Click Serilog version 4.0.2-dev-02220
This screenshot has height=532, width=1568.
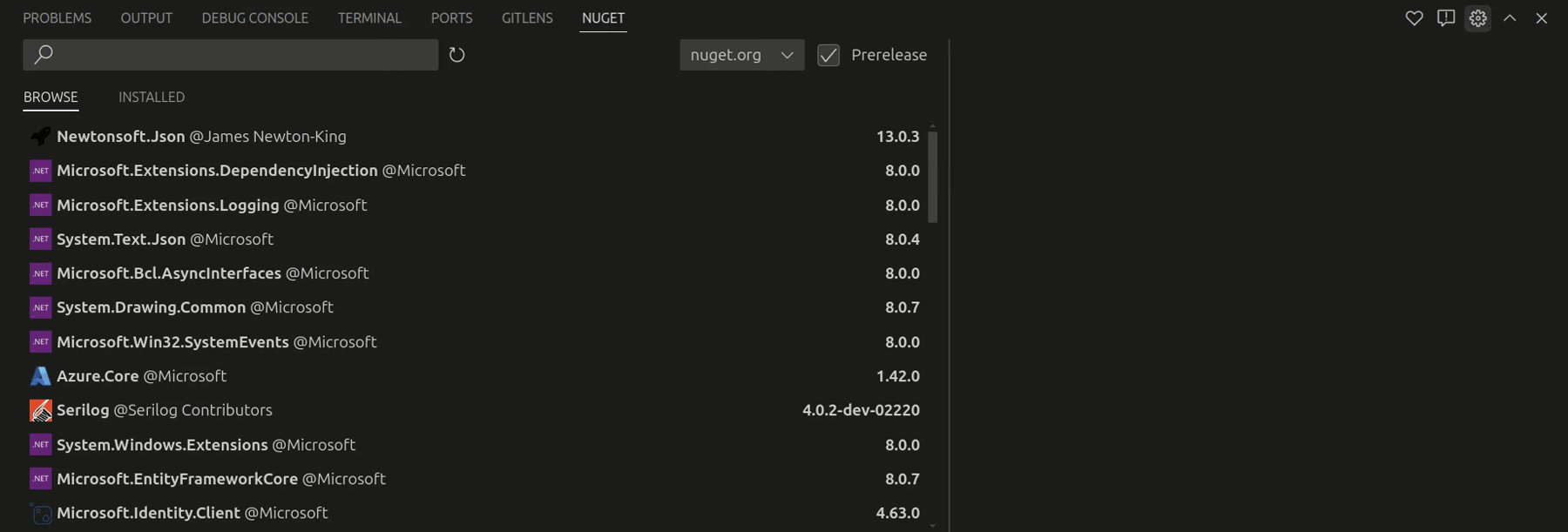click(861, 410)
